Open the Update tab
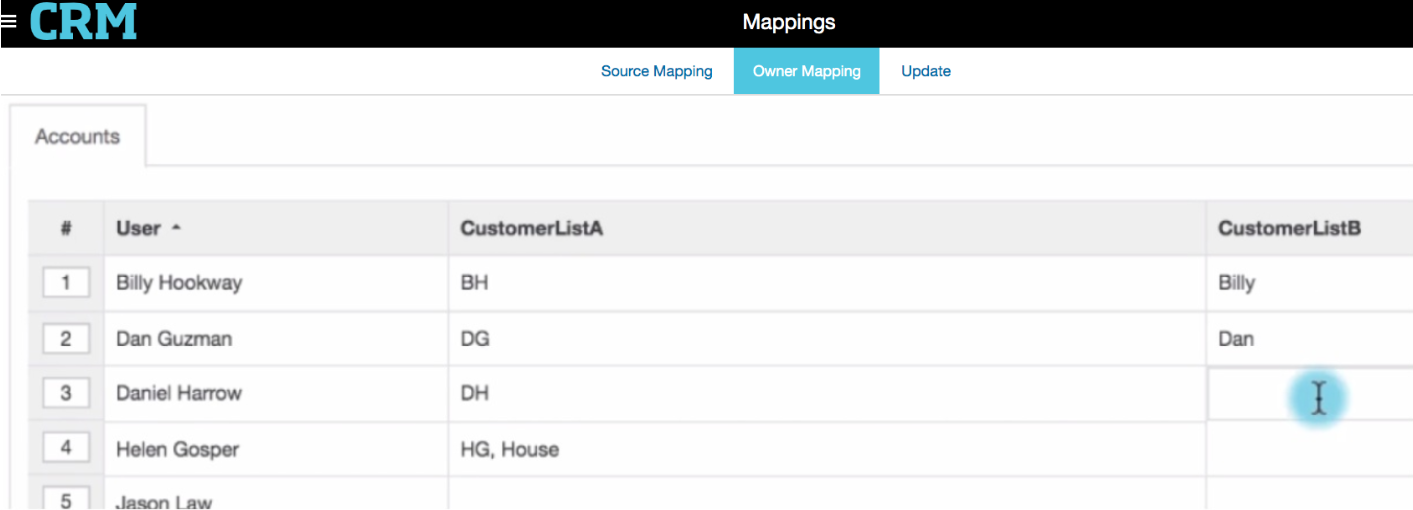Screen dimensions: 1413x510 coord(925,71)
